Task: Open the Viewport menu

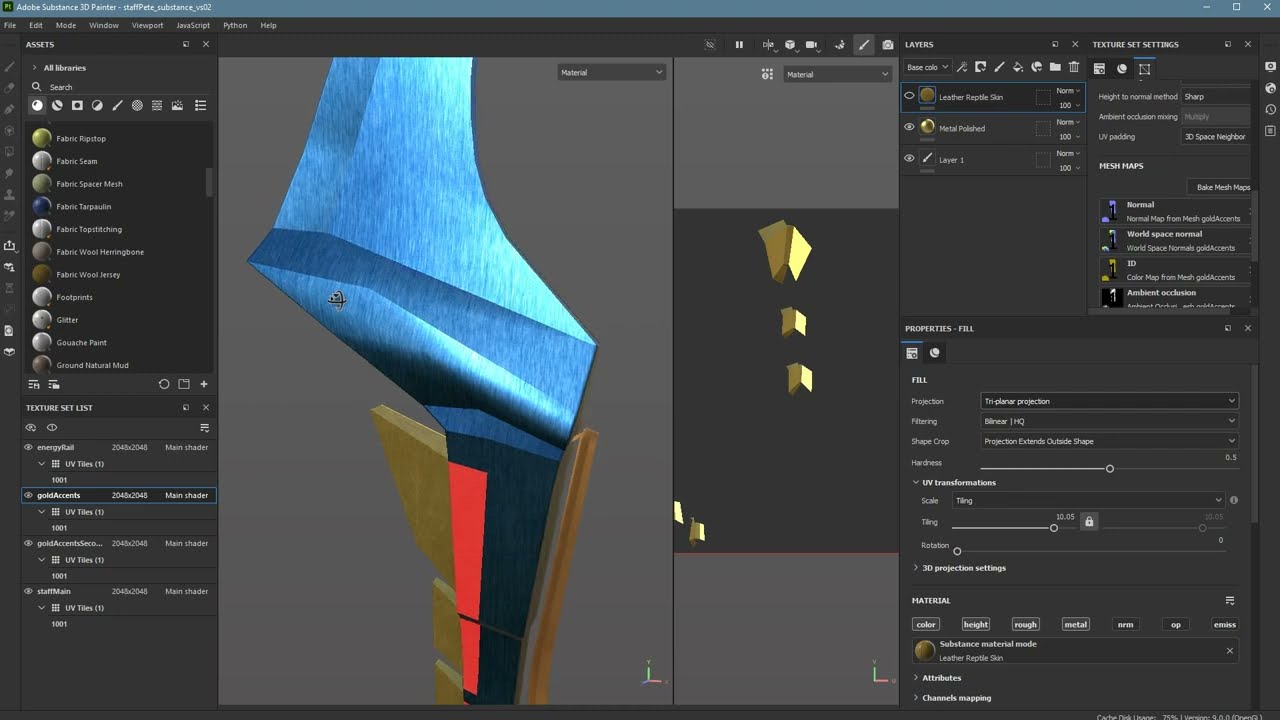Action: [147, 25]
